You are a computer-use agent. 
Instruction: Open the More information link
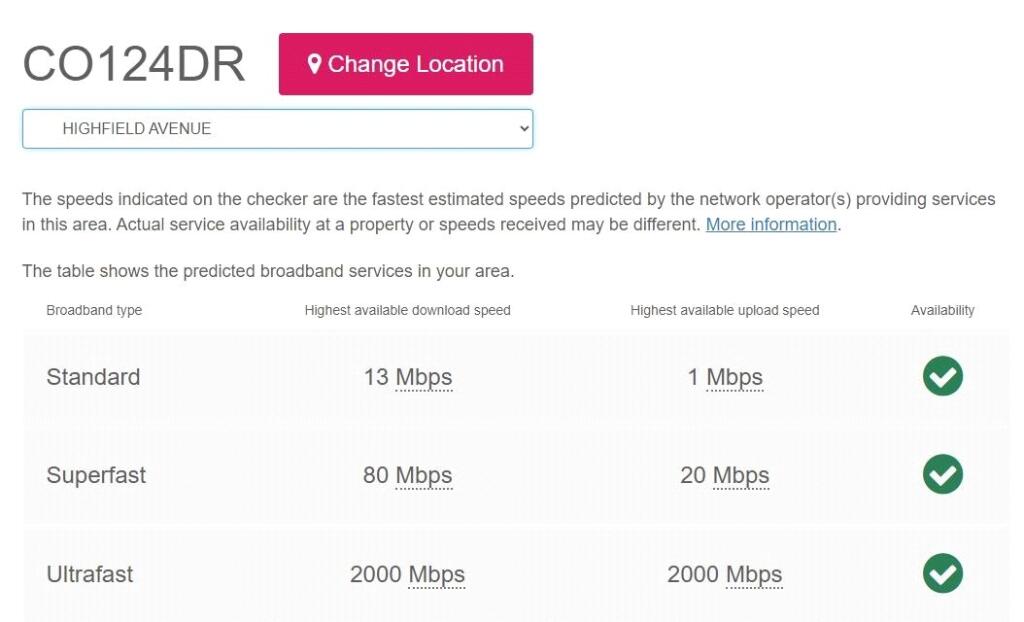[x=771, y=224]
